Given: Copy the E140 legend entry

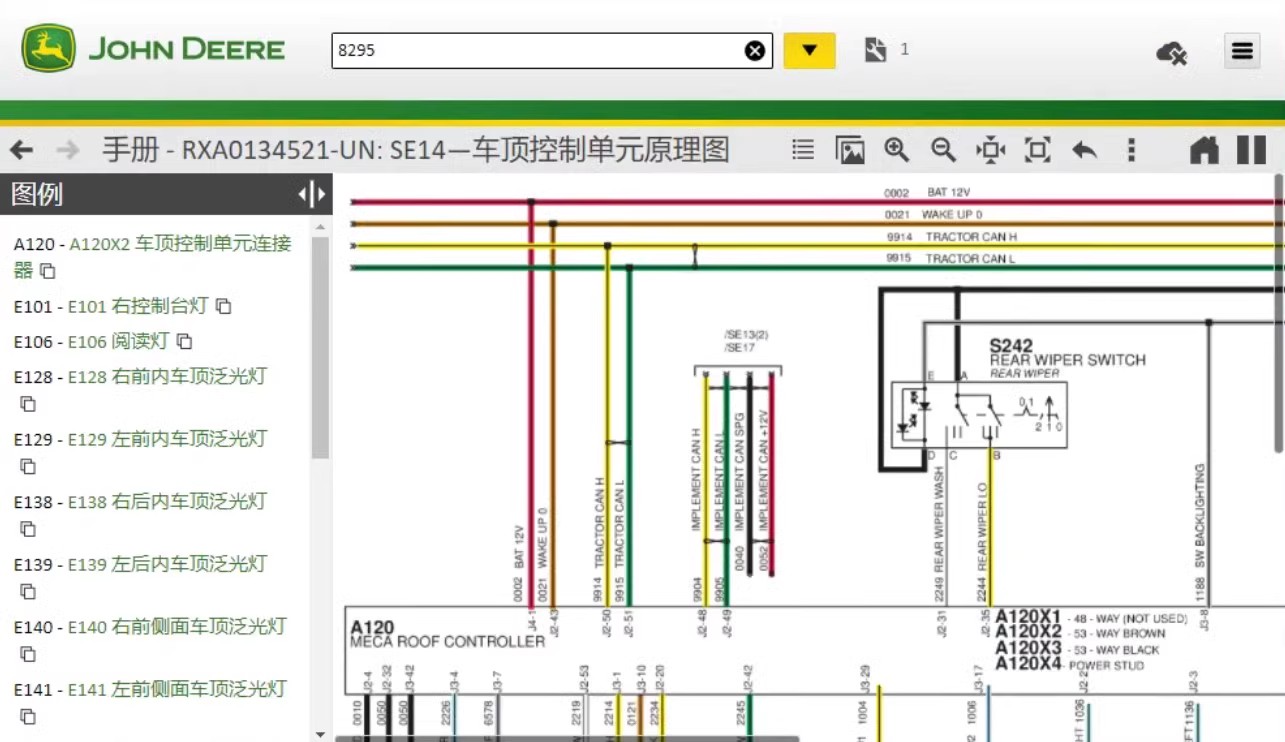Looking at the screenshot, I should (x=28, y=654).
